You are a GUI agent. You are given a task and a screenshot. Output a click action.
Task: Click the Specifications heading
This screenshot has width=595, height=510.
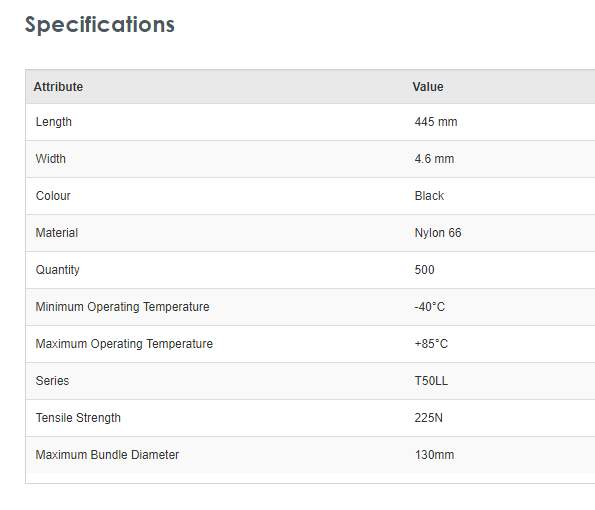point(100,25)
